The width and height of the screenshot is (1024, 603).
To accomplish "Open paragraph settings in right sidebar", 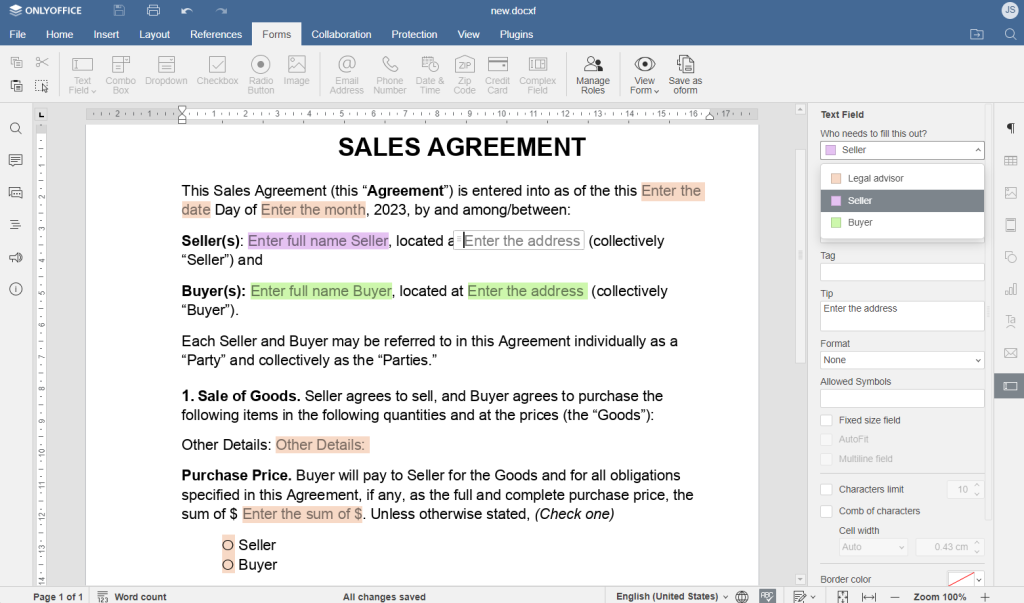I will 1010,128.
